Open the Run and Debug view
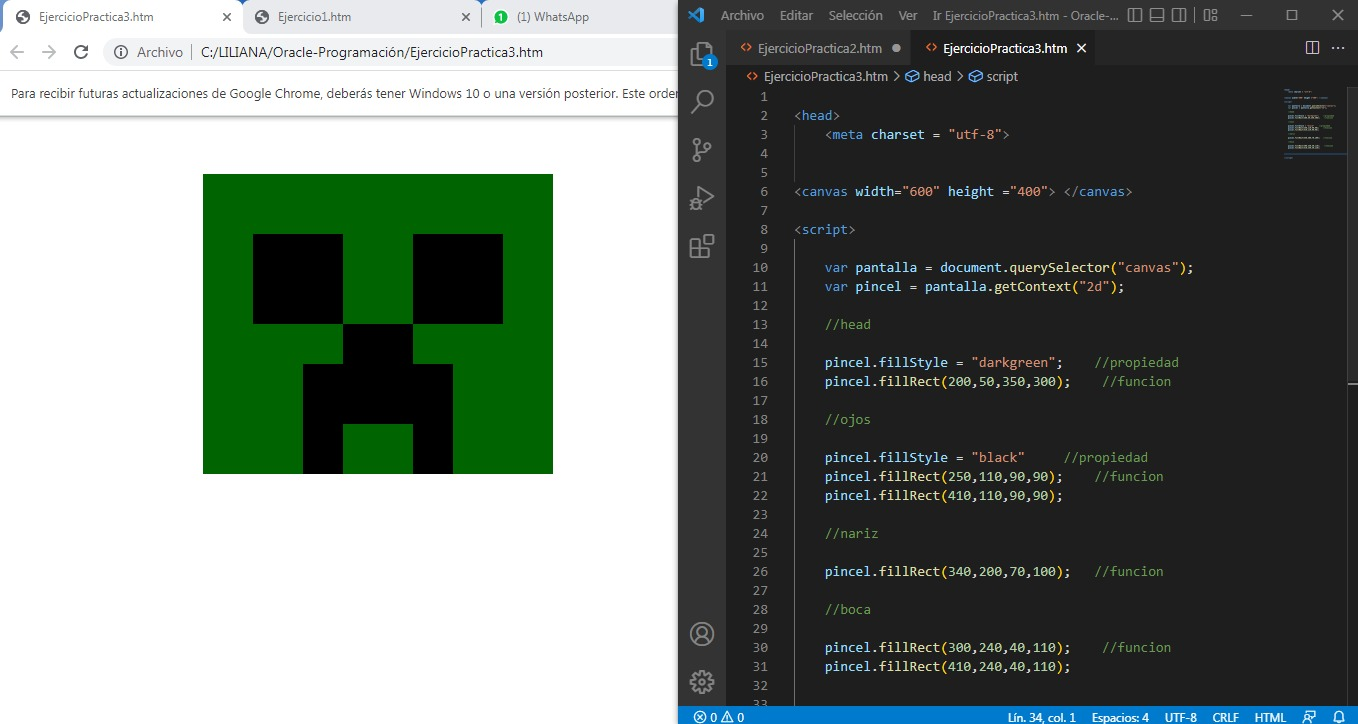 click(702, 198)
